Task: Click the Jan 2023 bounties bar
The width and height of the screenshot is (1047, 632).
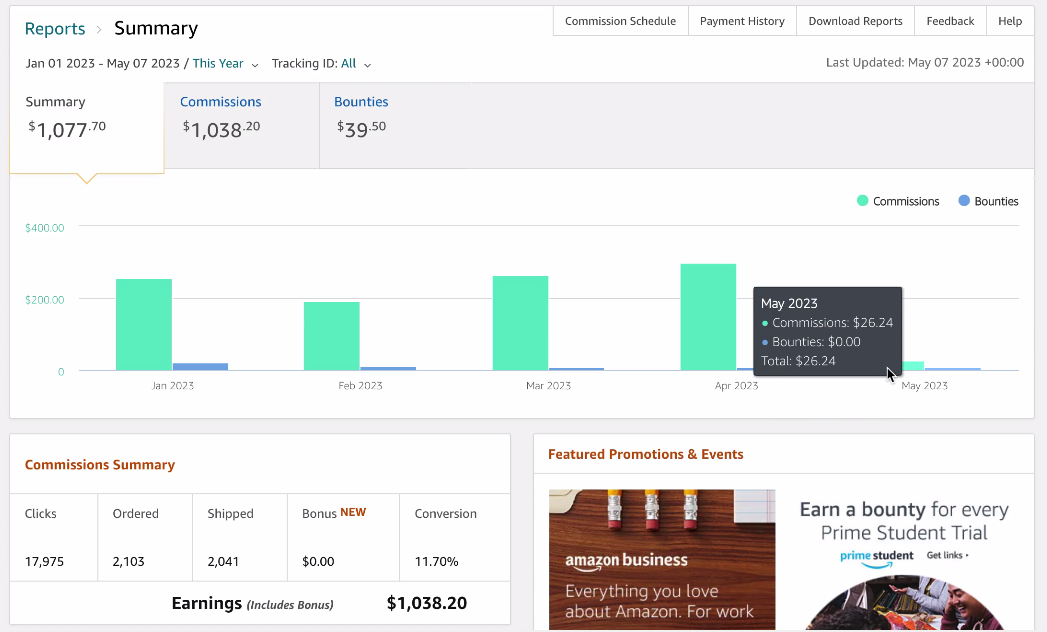Action: 200,367
